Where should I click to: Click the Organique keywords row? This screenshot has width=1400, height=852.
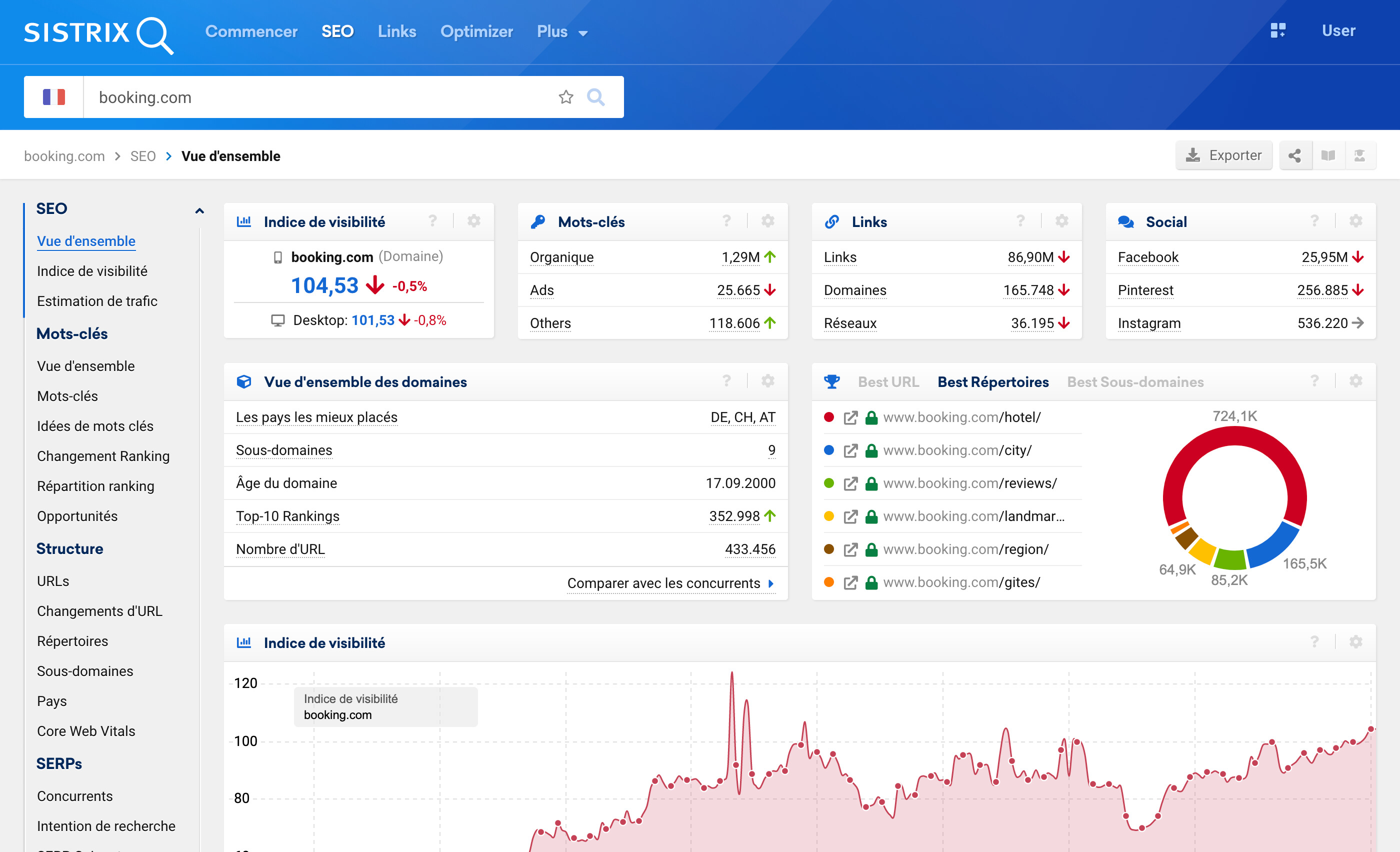(x=653, y=257)
